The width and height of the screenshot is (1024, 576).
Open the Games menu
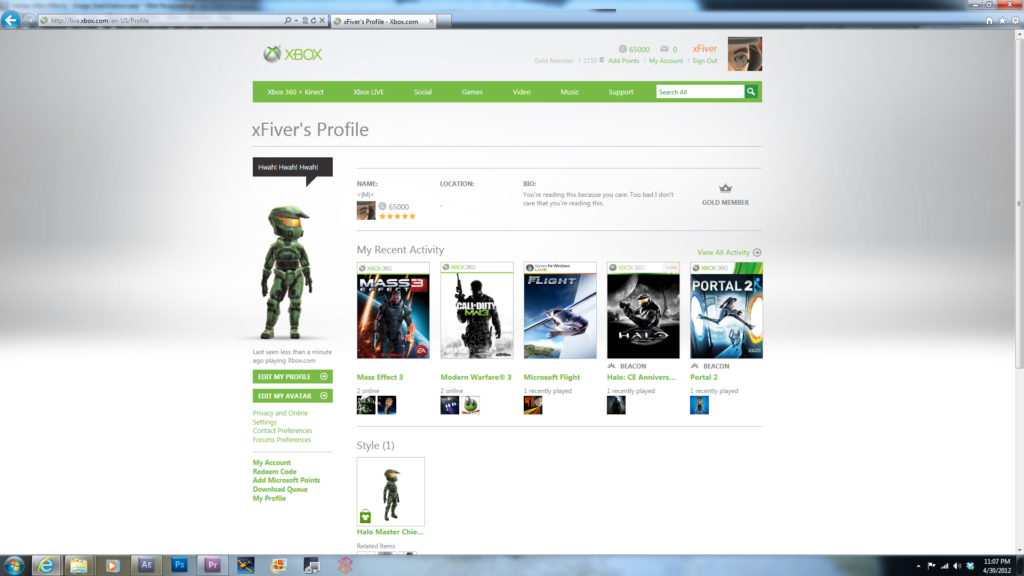point(472,92)
